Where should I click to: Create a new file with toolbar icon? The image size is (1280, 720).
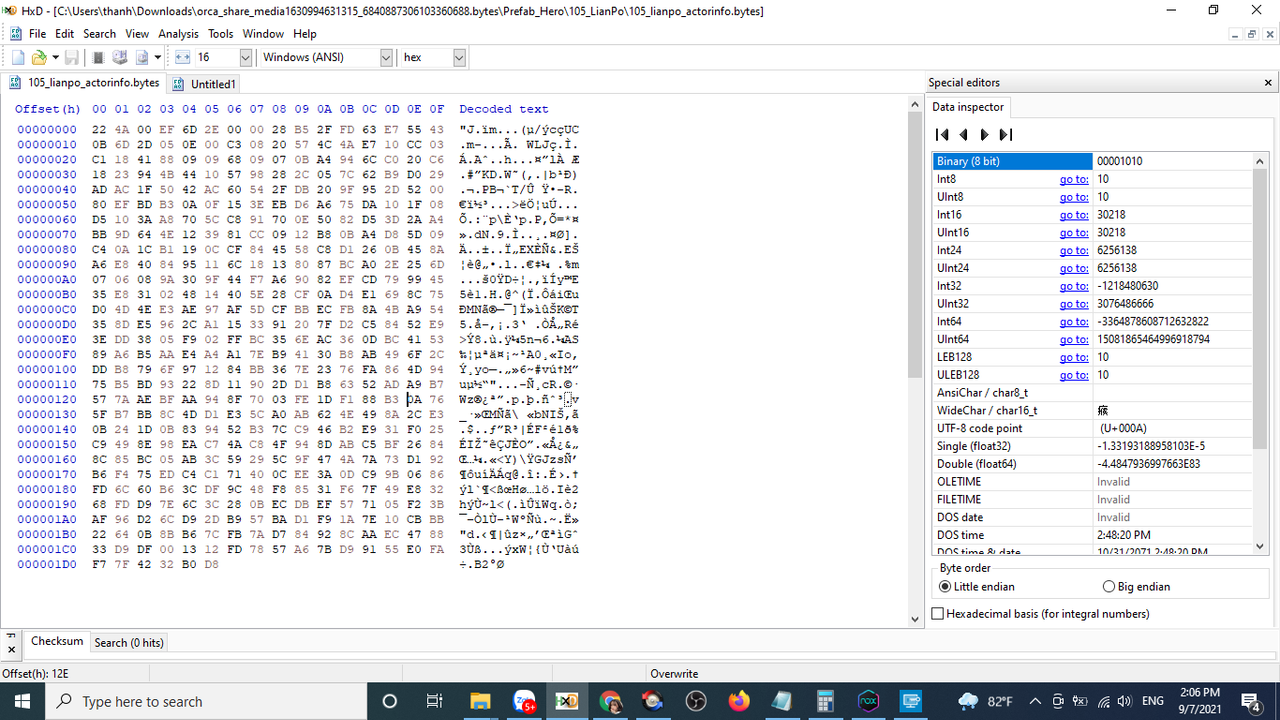click(18, 58)
